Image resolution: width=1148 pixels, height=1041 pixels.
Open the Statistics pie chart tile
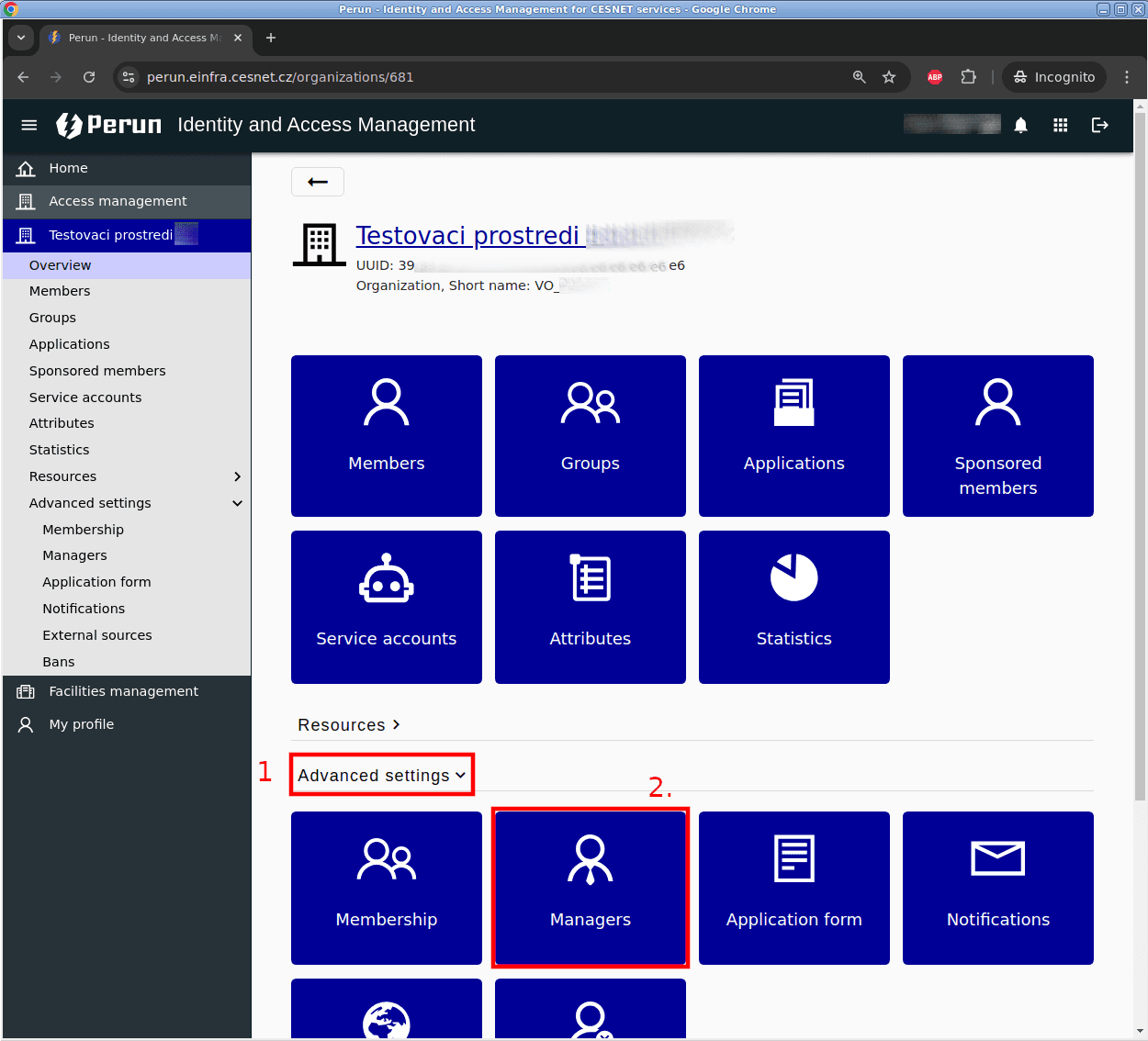[x=793, y=607]
